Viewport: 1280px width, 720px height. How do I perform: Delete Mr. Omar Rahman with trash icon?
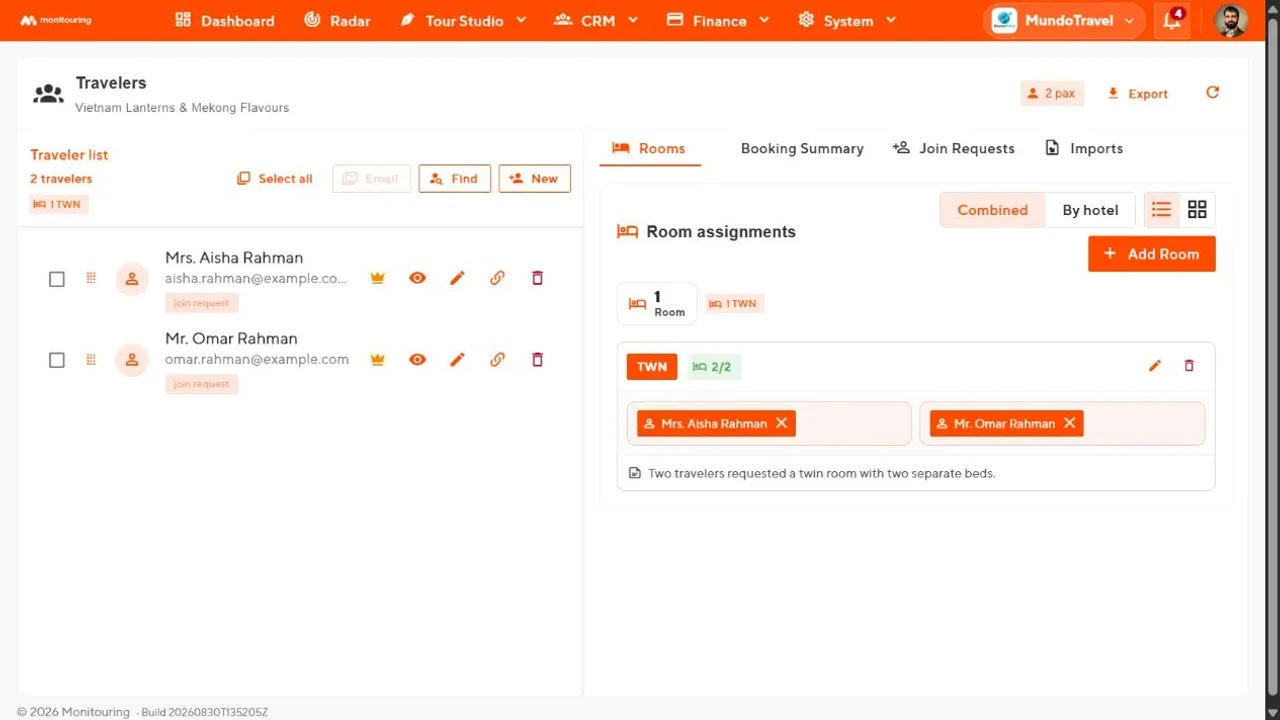(537, 359)
